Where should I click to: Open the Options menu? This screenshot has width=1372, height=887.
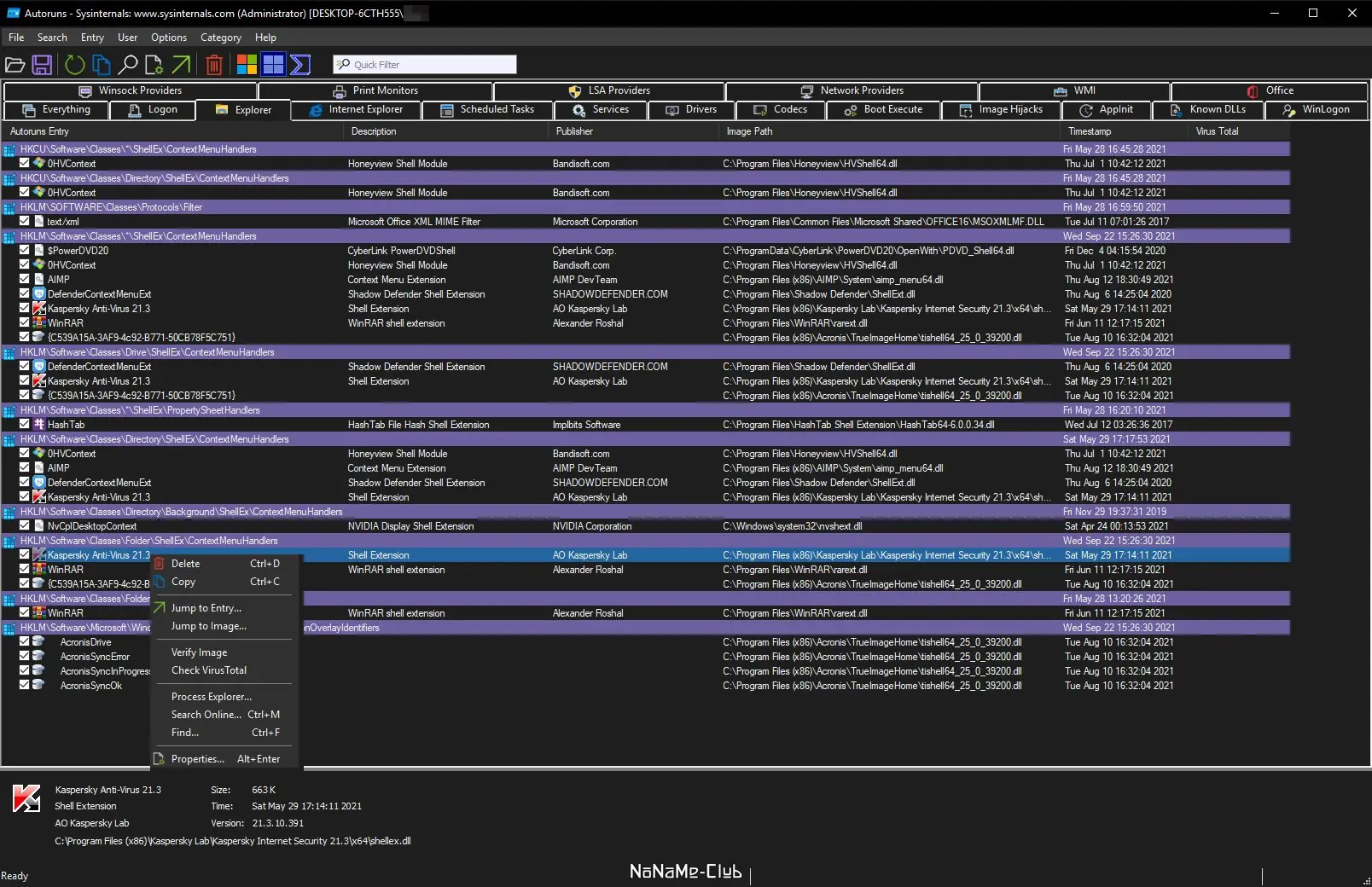pyautogui.click(x=168, y=38)
